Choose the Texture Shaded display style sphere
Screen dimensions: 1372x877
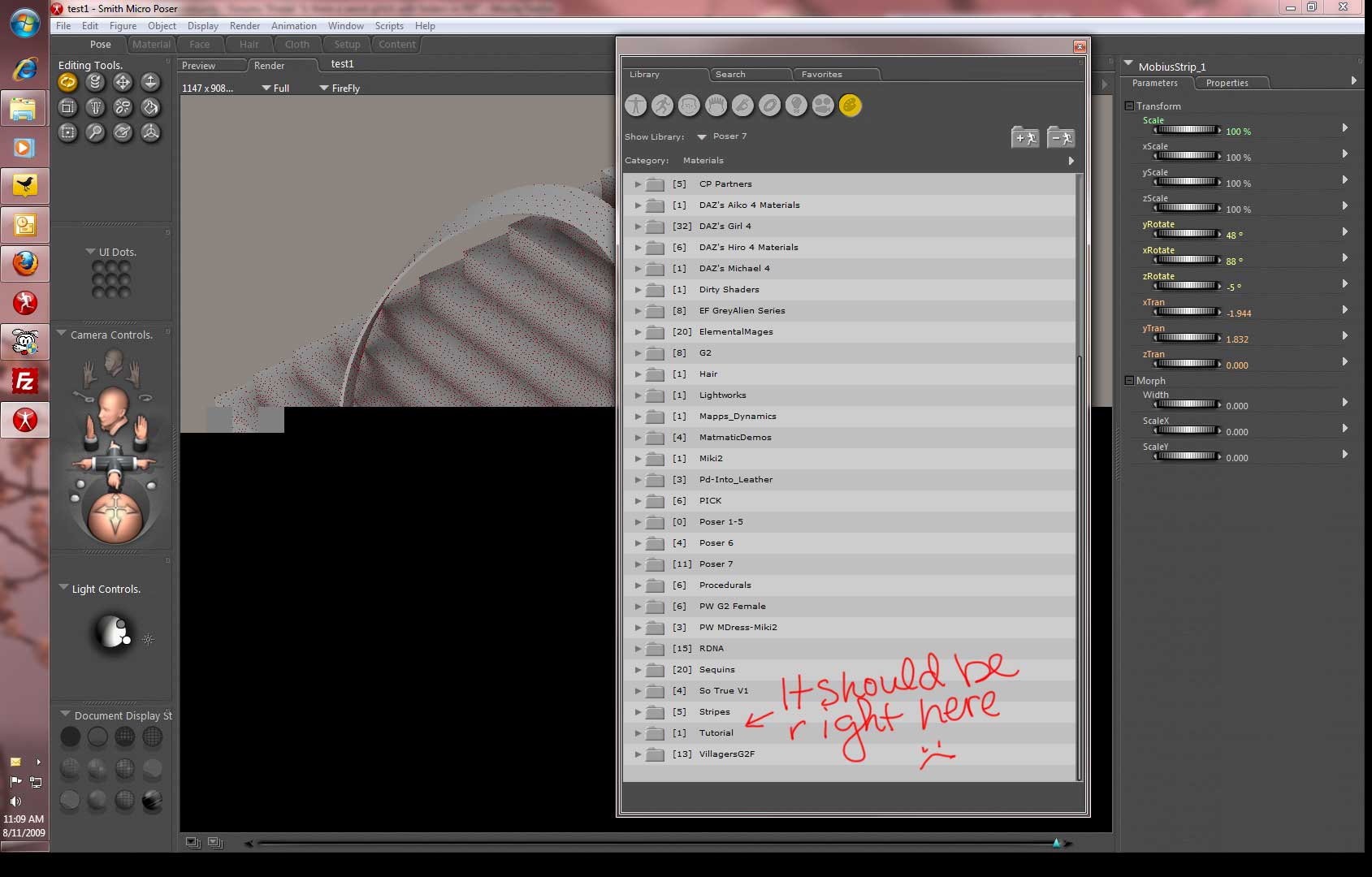(152, 801)
